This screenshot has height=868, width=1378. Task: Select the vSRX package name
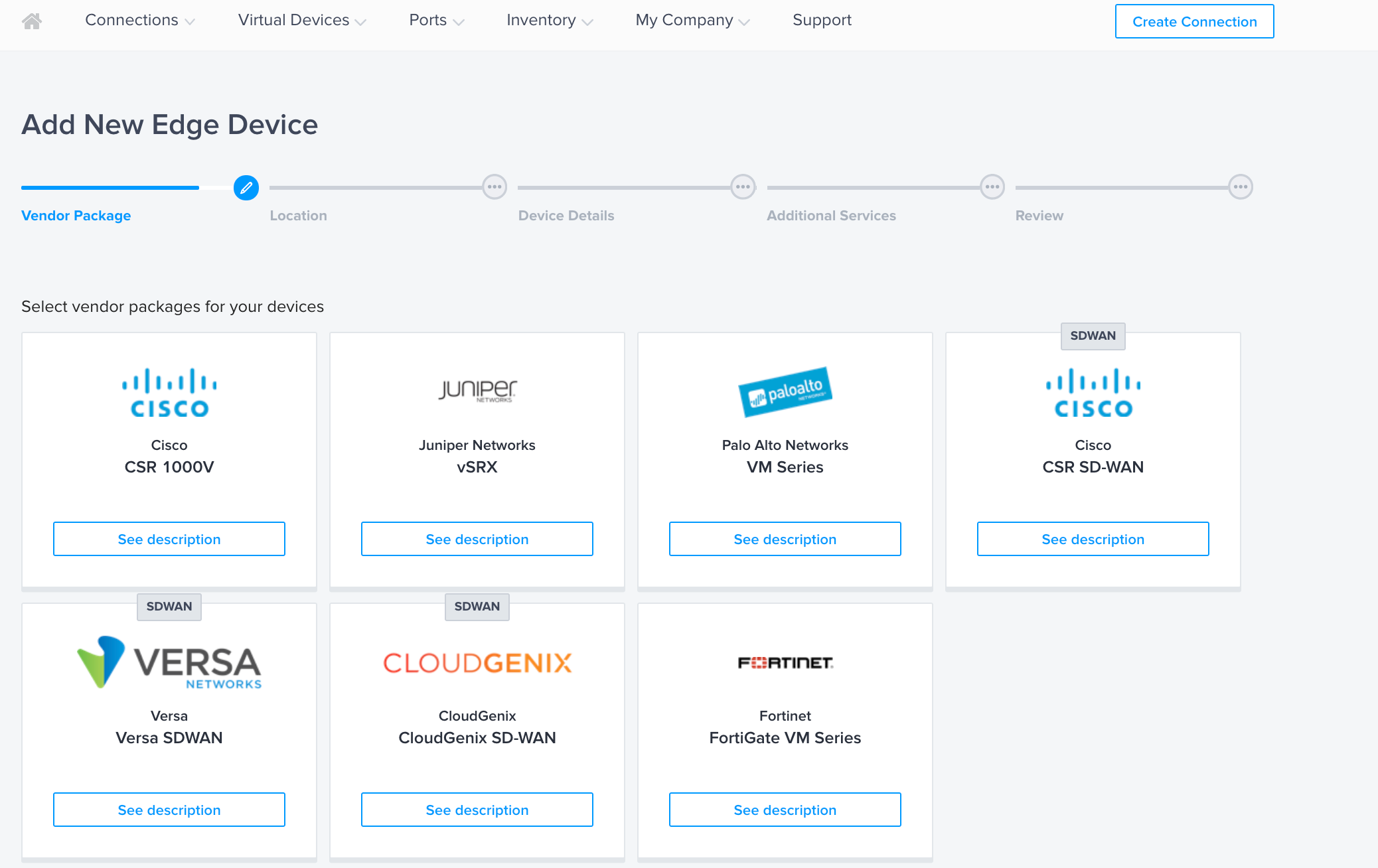click(x=477, y=467)
